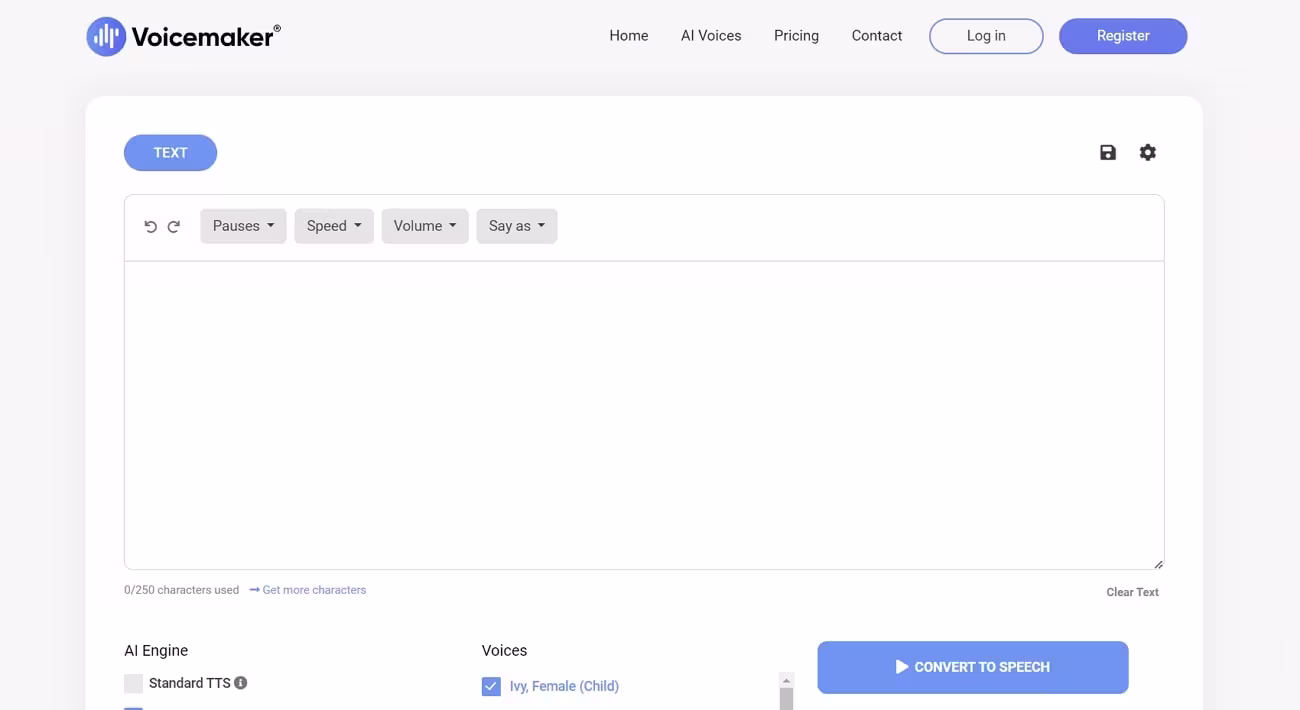This screenshot has height=710, width=1300.
Task: Toggle the Ivy, Female (Child) checkbox
Action: pos(491,686)
